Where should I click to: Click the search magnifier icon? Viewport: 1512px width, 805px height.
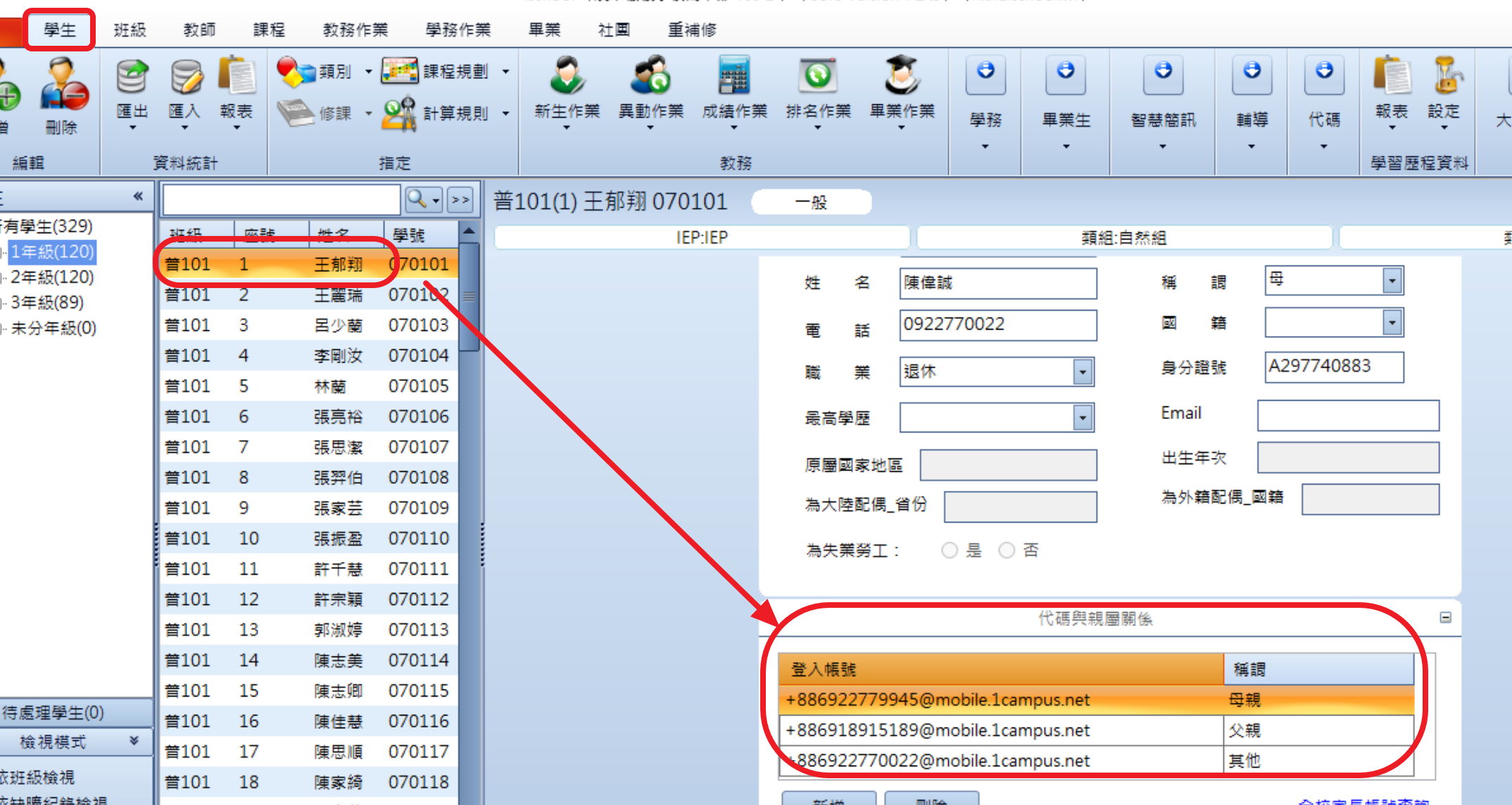[x=417, y=200]
